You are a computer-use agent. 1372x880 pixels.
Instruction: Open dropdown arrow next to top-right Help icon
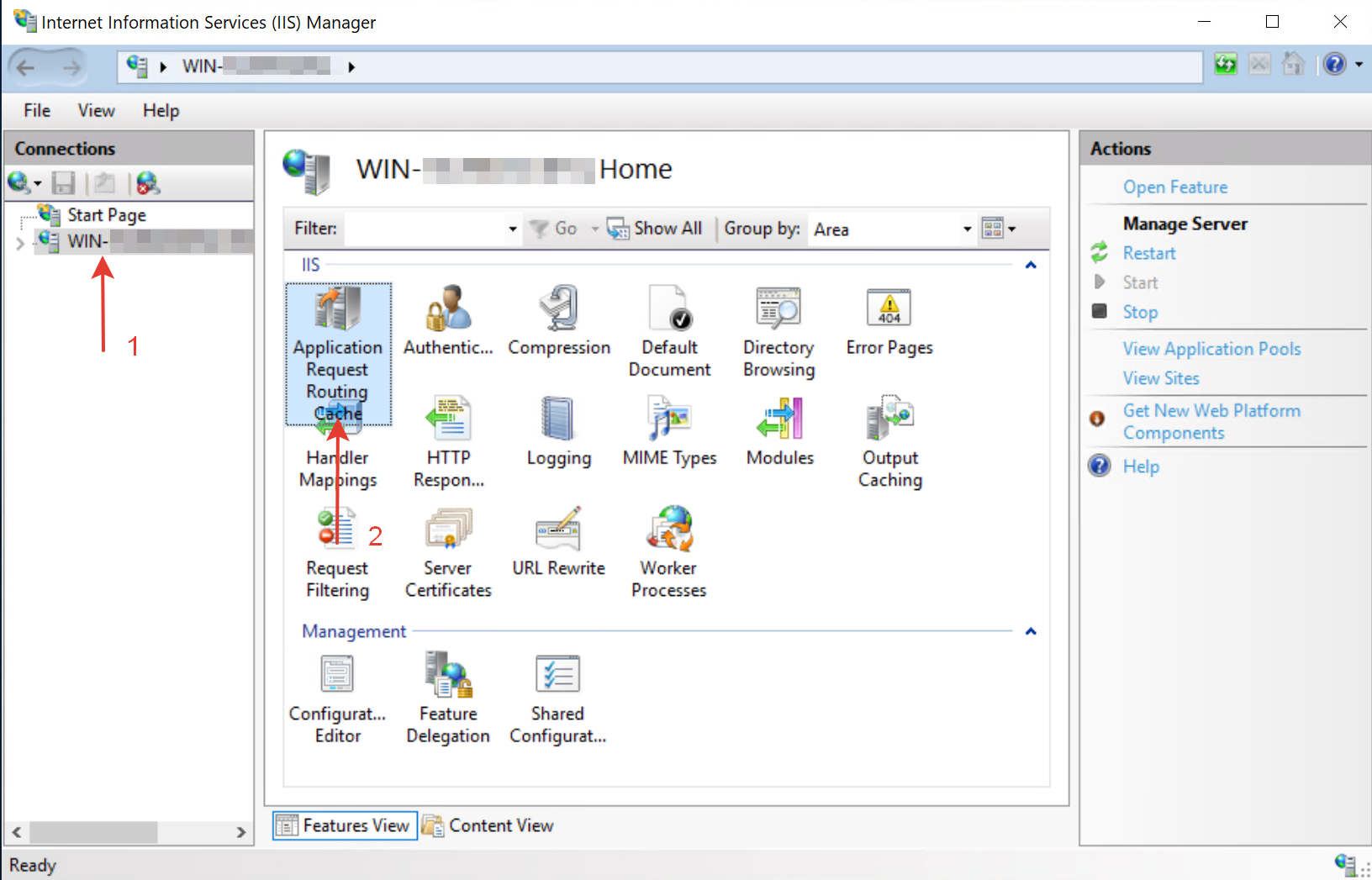point(1359,64)
